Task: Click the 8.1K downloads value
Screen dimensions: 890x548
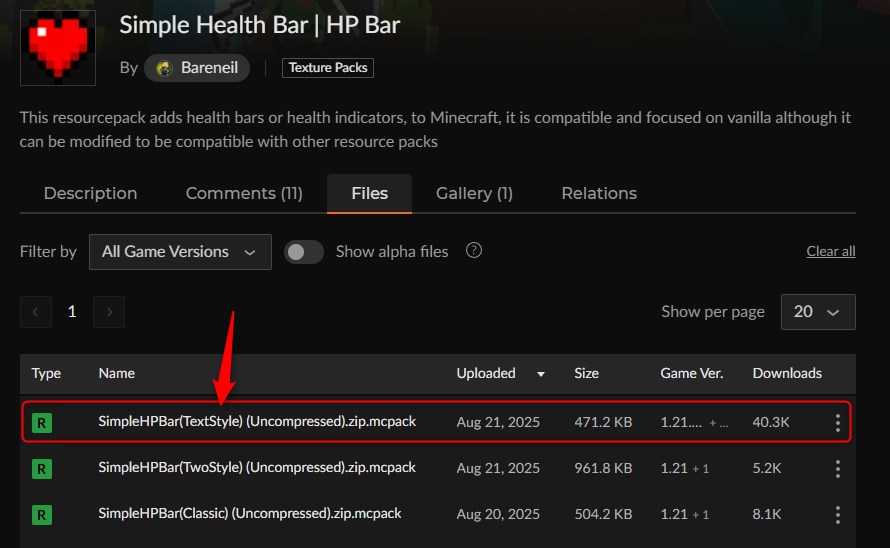Action: click(x=767, y=514)
